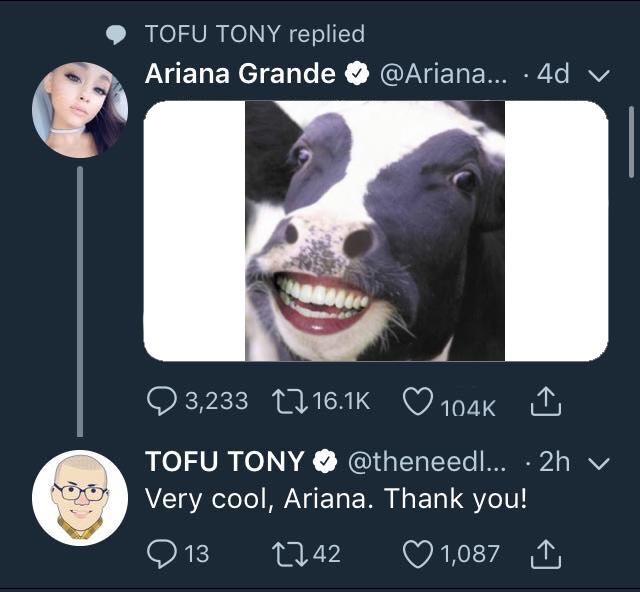Screen dimensions: 640x592
Task: Like the tweet showing 104K likes
Action: tap(416, 402)
